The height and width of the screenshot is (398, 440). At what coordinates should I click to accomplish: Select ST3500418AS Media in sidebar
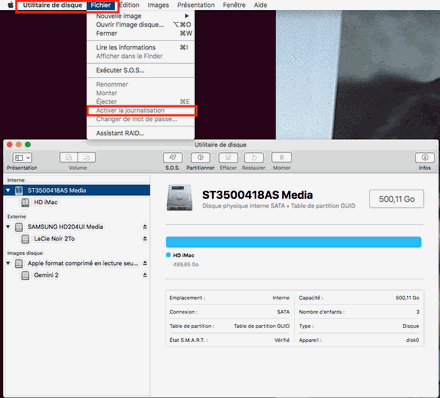click(77, 190)
